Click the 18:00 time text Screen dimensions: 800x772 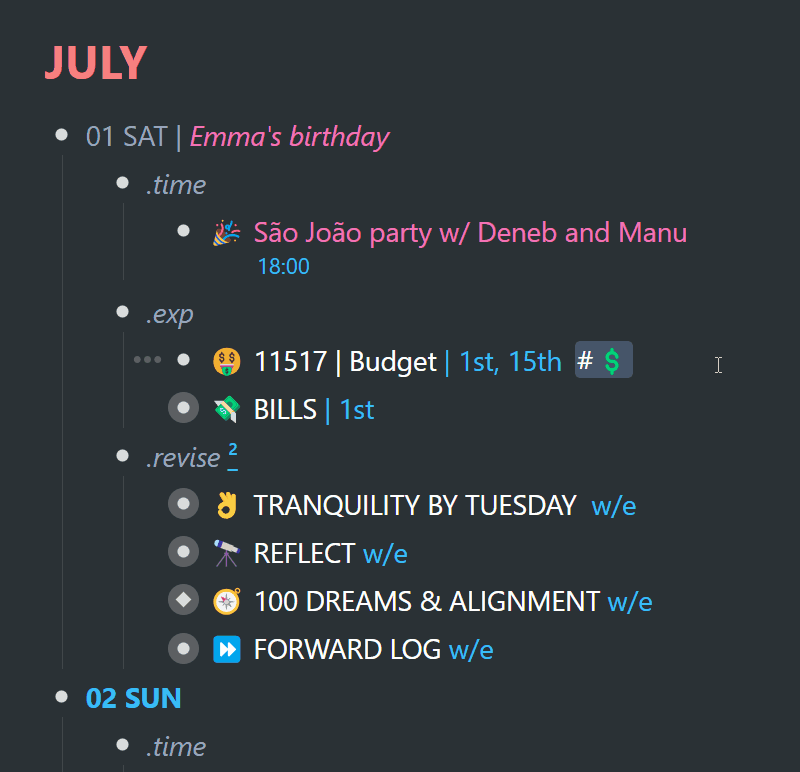[284, 266]
